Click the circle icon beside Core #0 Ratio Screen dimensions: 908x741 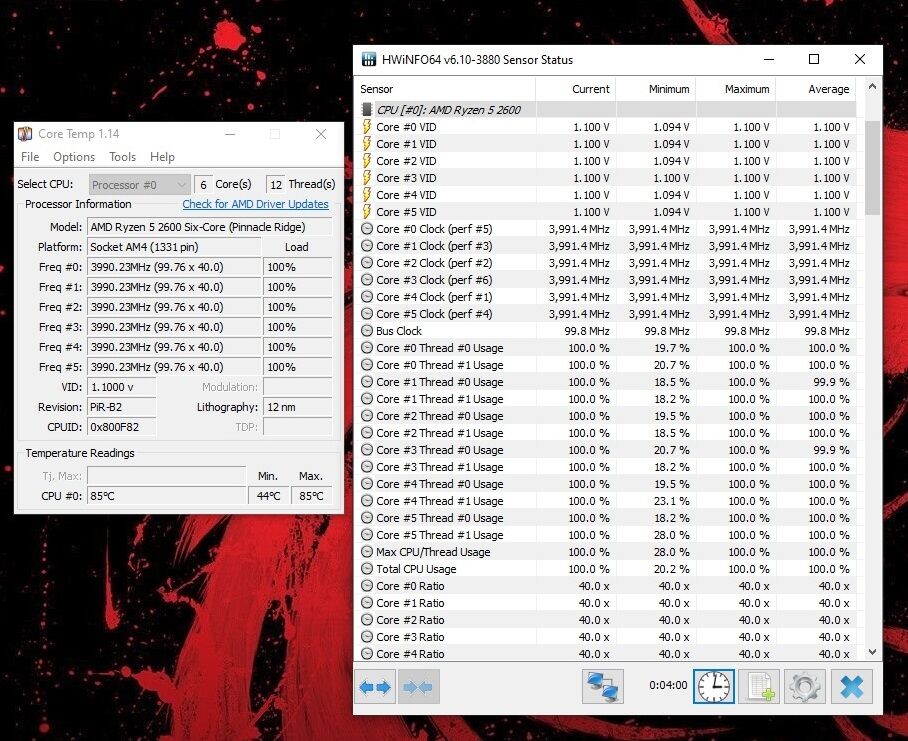pos(367,586)
